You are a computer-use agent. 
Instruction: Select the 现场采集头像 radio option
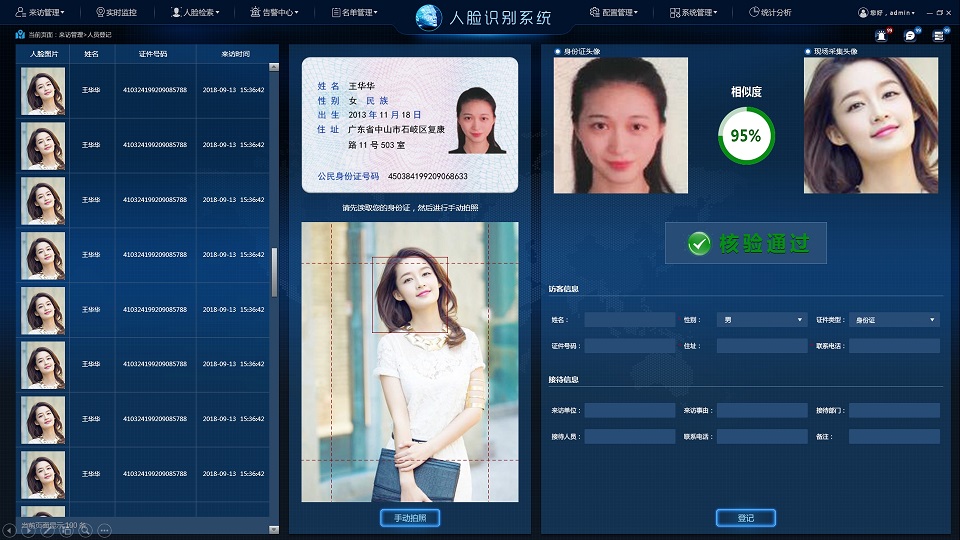coord(808,51)
